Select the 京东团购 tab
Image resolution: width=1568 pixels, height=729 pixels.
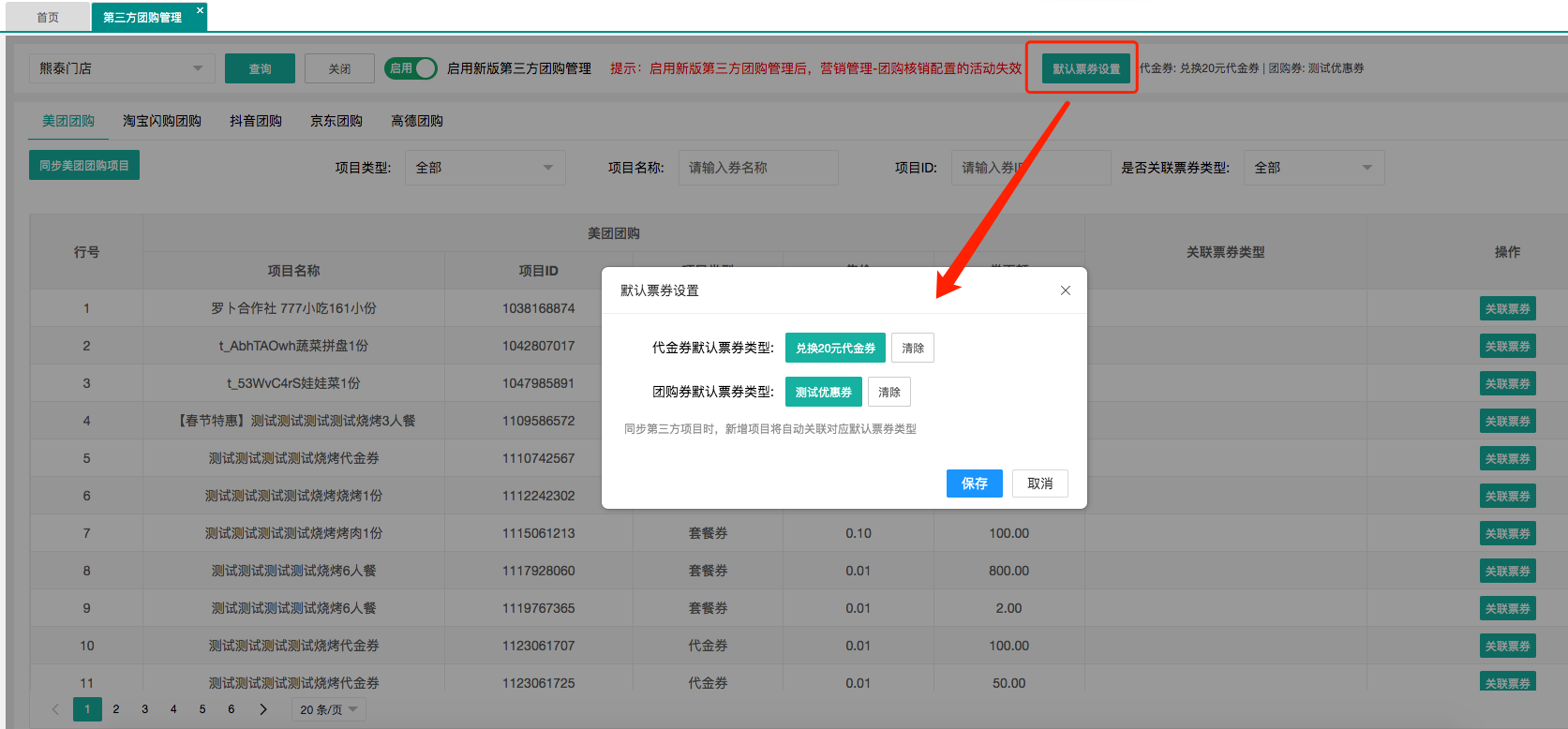(x=336, y=121)
